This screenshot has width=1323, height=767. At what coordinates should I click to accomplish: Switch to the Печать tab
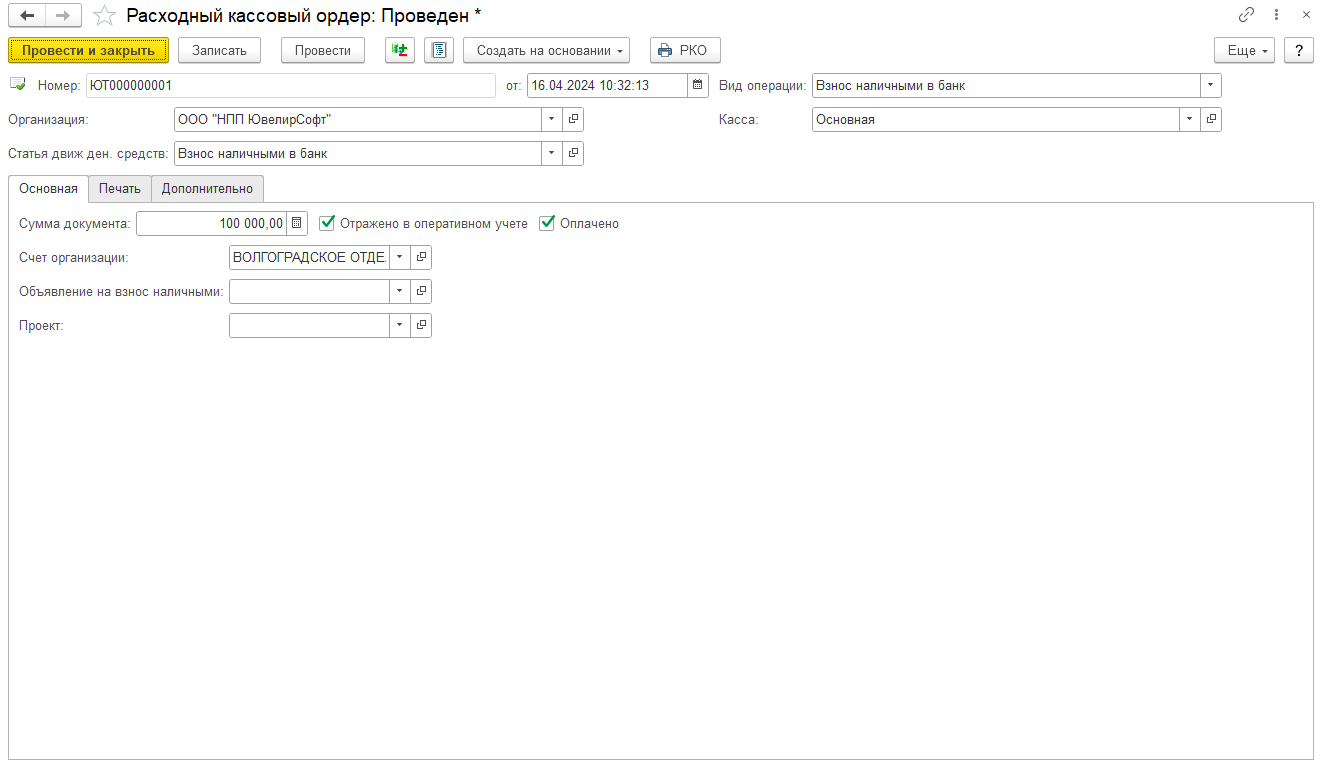point(120,189)
